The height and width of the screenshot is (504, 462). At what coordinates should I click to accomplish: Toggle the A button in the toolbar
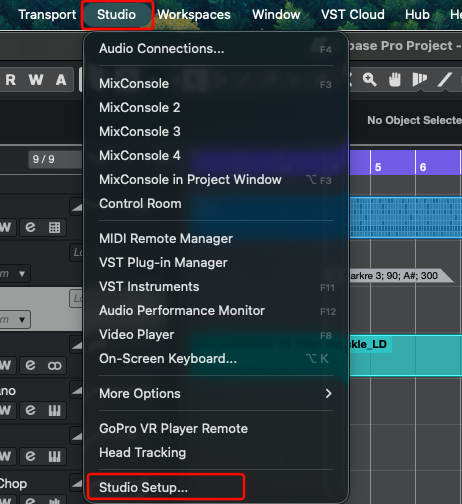[61, 80]
